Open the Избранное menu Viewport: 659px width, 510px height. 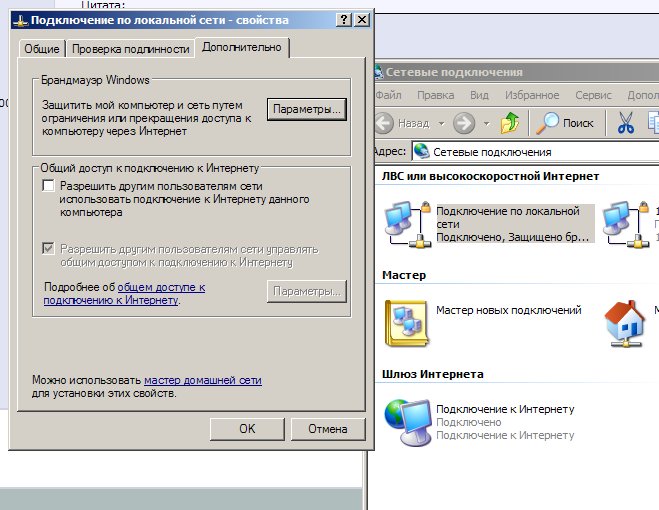[532, 95]
